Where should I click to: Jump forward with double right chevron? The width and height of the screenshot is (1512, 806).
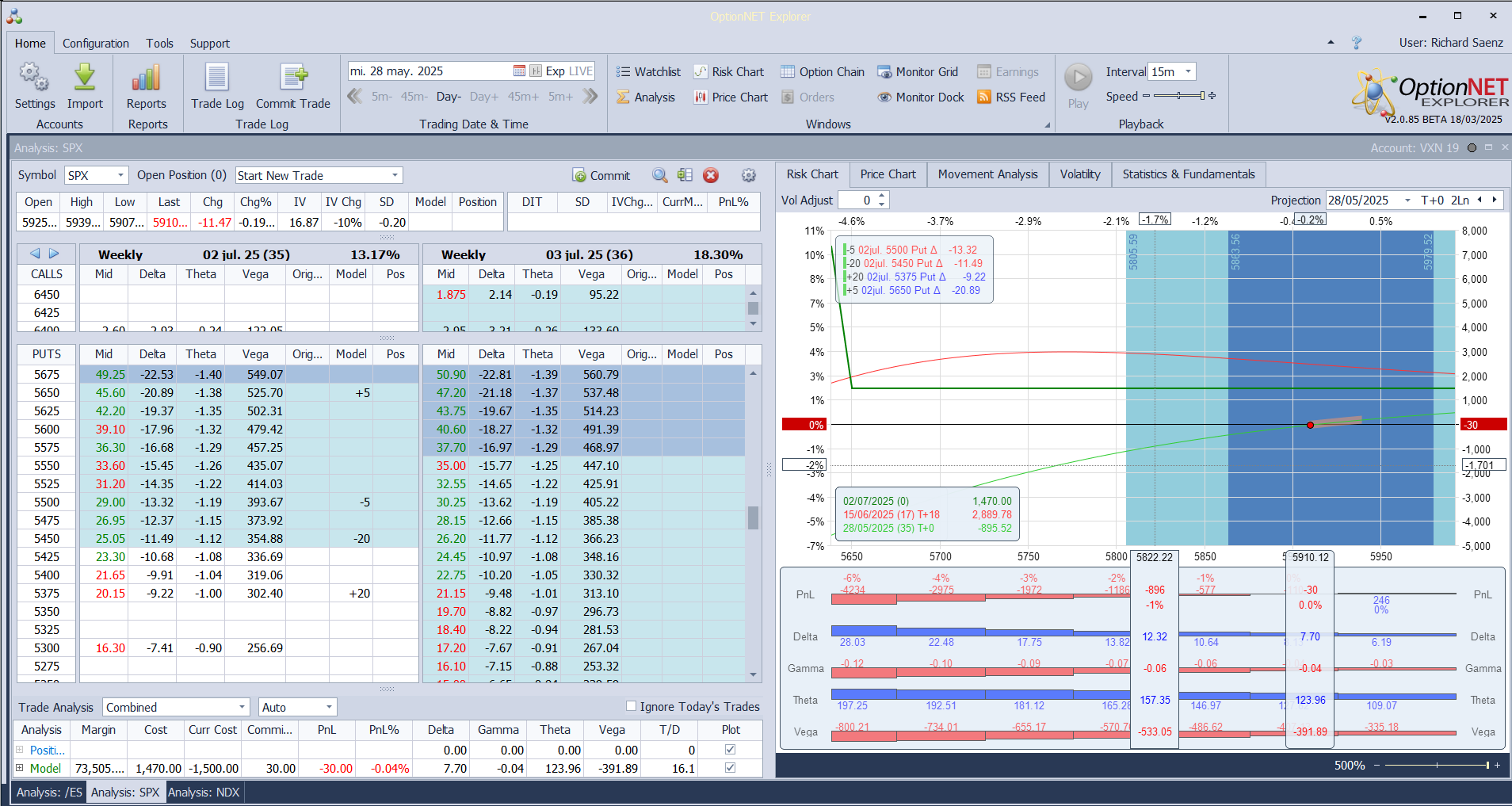pyautogui.click(x=590, y=97)
